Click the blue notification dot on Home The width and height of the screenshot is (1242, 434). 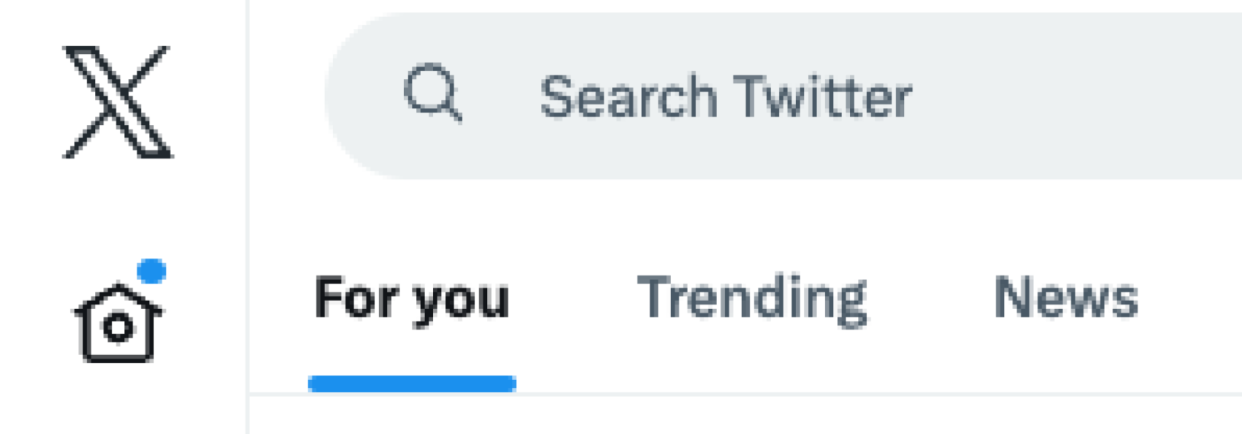pyautogui.click(x=151, y=270)
